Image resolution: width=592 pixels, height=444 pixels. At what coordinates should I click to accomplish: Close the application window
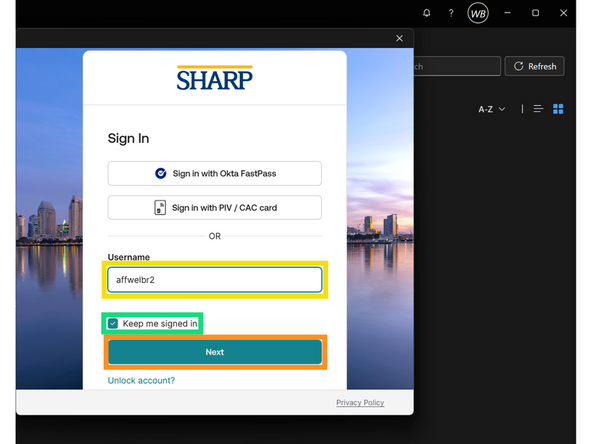[x=563, y=13]
